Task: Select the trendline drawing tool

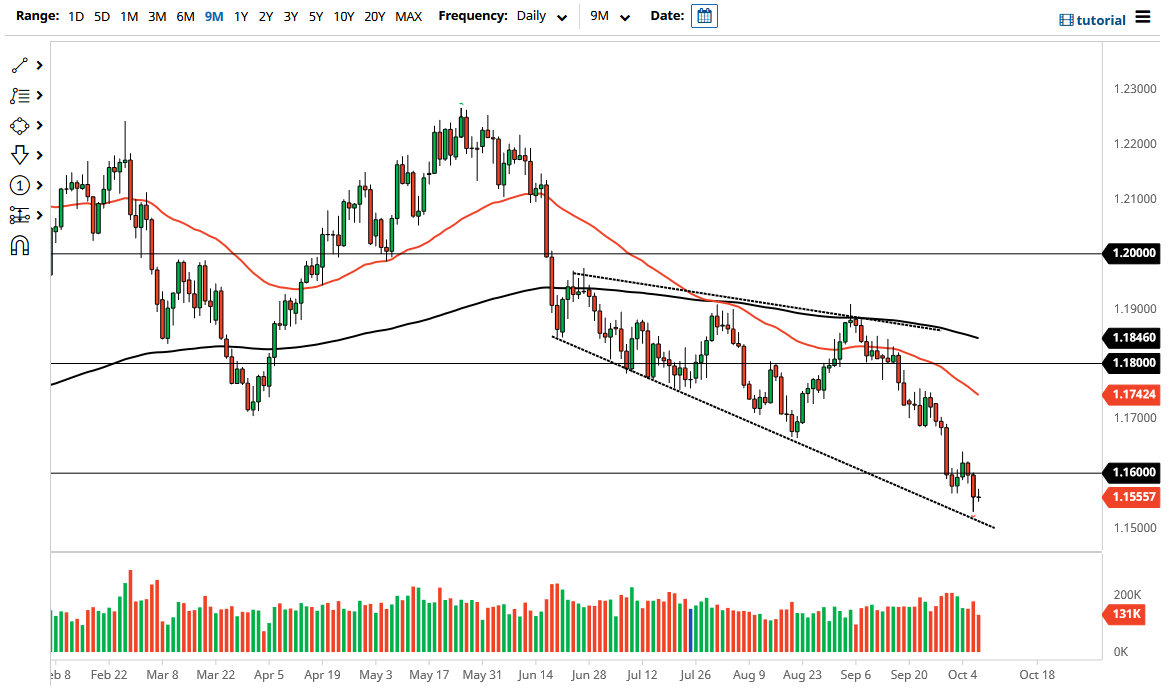Action: pos(18,65)
